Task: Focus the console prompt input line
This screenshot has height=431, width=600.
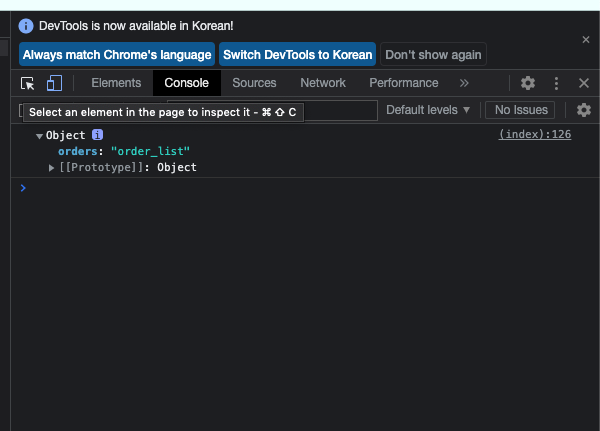Action: (x=306, y=188)
